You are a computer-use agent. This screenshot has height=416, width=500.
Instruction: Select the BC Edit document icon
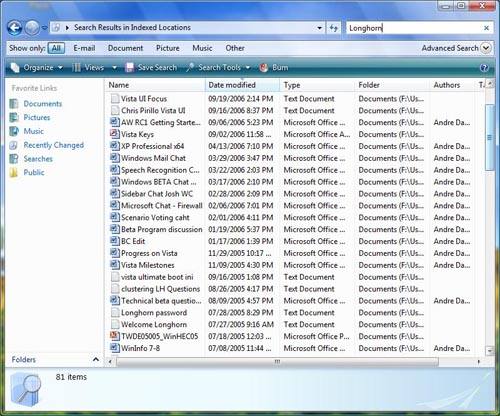coord(115,241)
